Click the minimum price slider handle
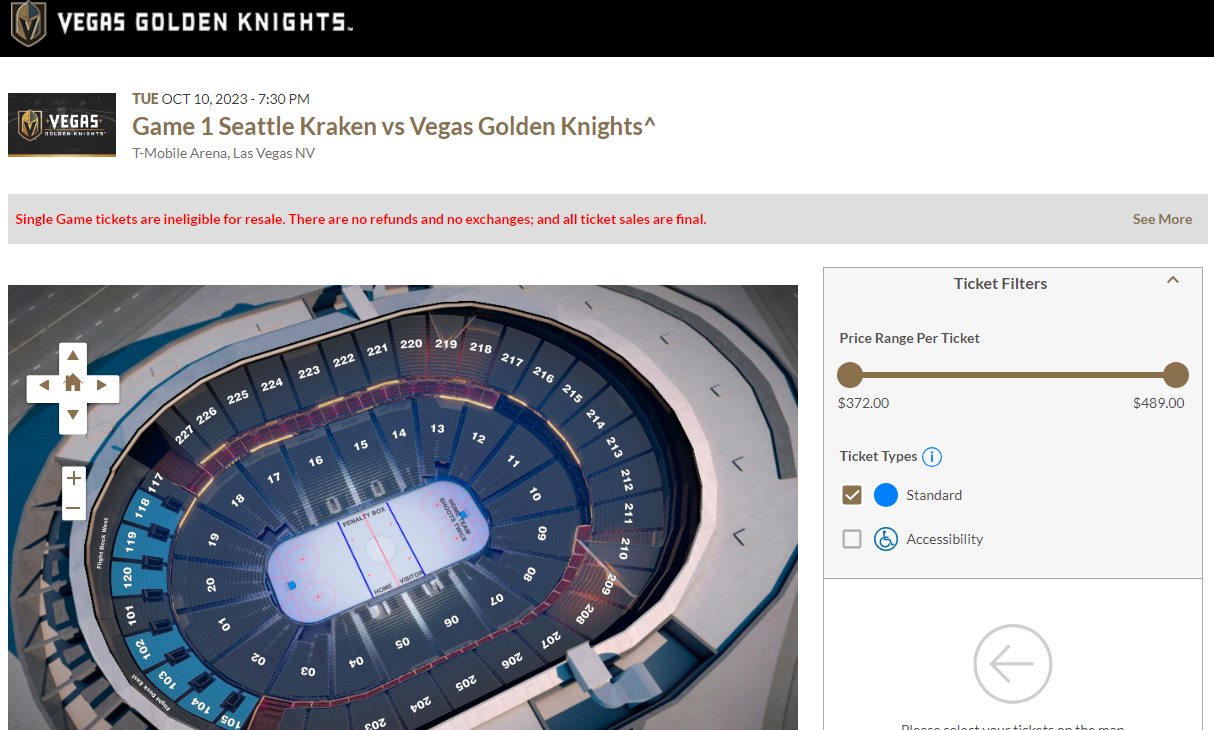 click(x=850, y=376)
